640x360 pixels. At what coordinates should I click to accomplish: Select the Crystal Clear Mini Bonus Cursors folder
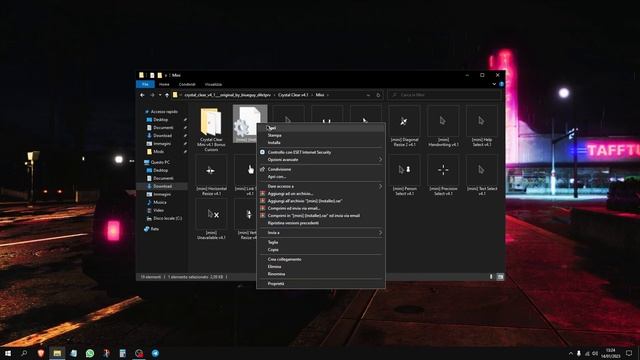211,129
